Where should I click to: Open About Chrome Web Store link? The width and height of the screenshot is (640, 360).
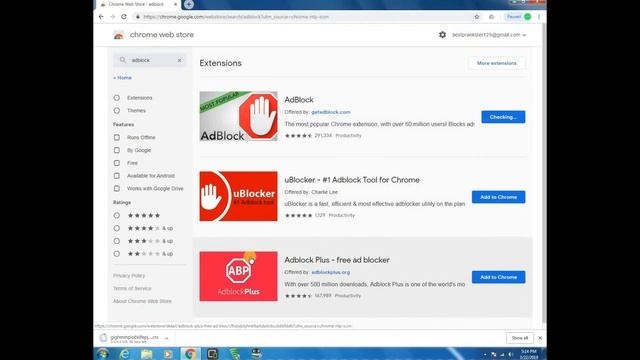tap(142, 301)
